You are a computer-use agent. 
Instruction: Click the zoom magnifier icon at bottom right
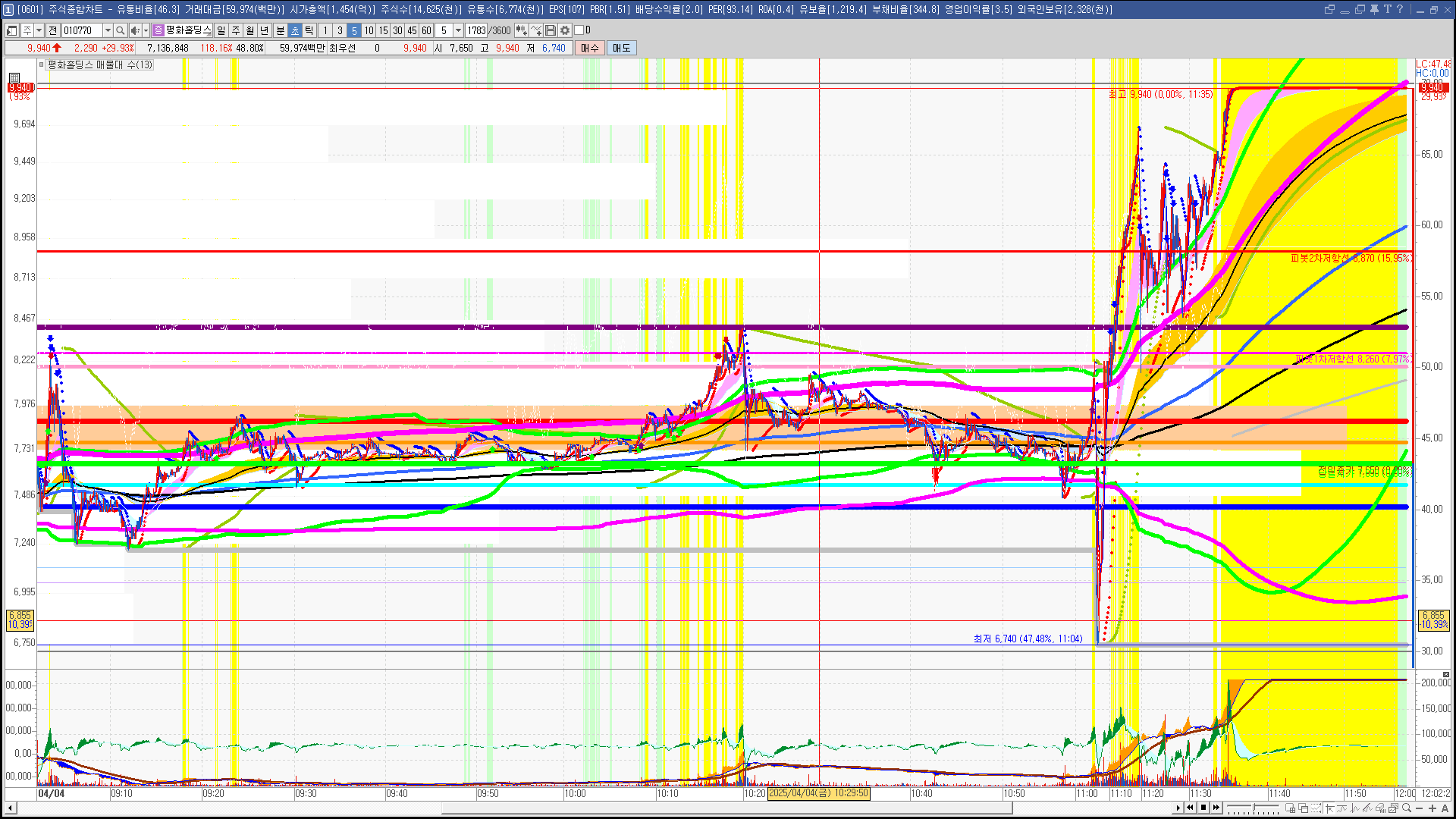click(1407, 808)
